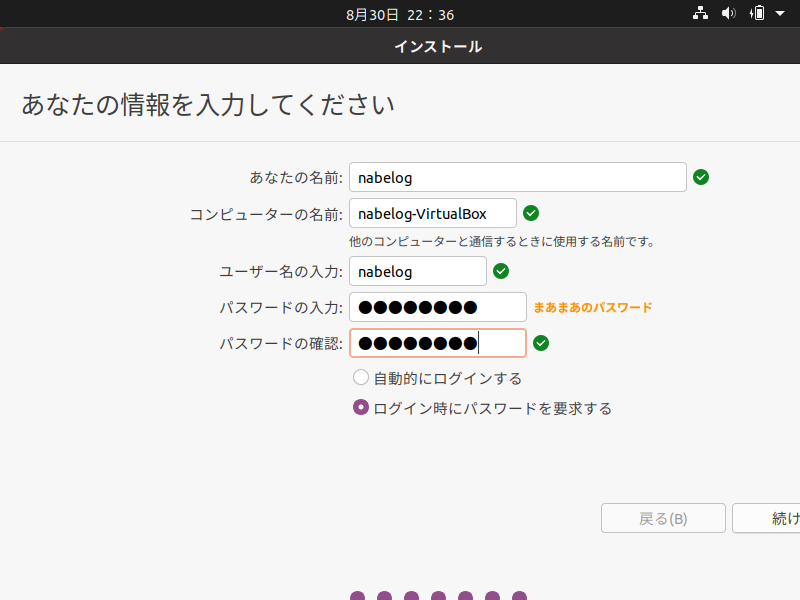Viewport: 800px width, 600px height.
Task: Click the green checkmark beside コンピューターの名前 field
Action: (x=531, y=213)
